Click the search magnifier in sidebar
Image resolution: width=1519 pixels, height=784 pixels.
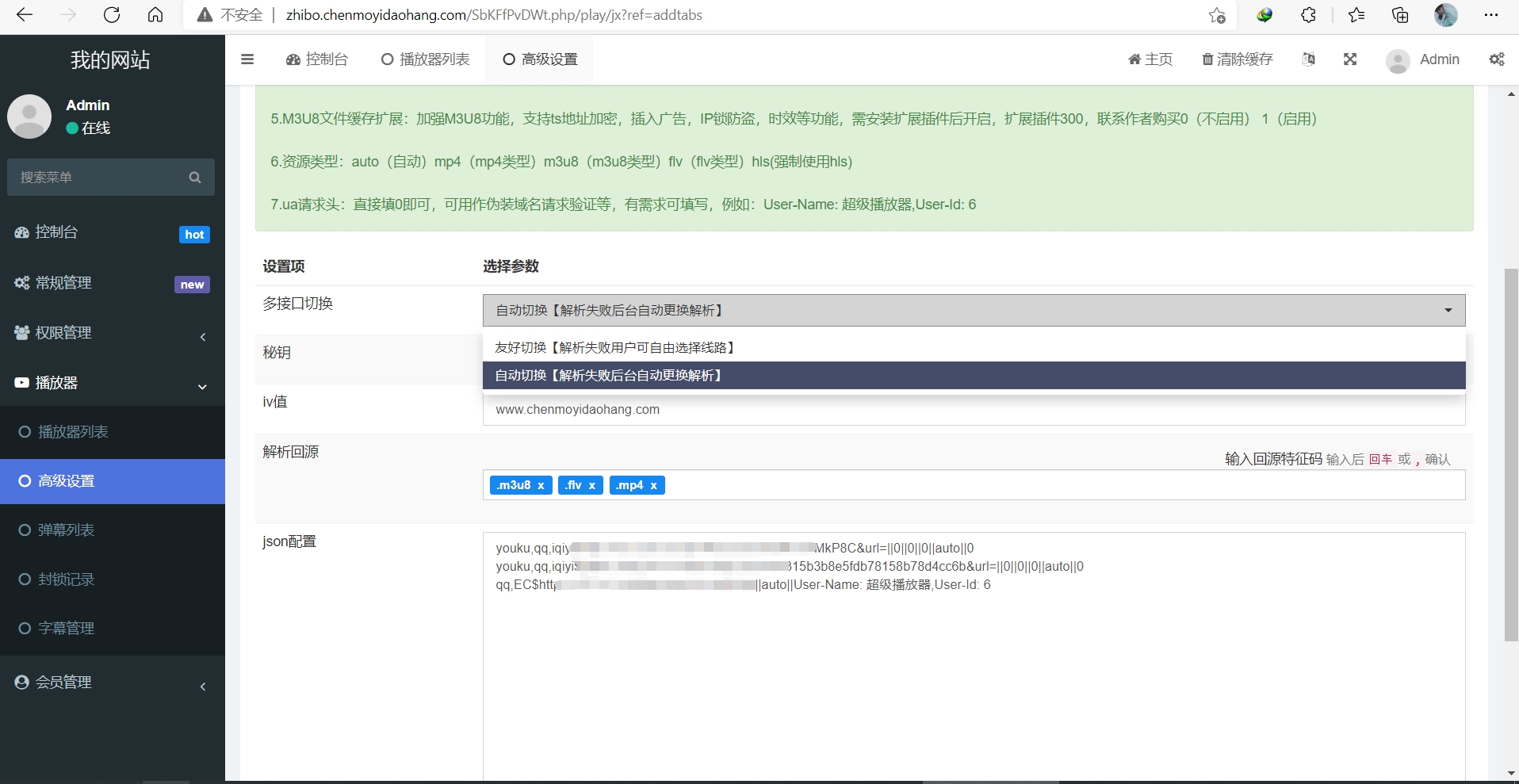tap(195, 178)
